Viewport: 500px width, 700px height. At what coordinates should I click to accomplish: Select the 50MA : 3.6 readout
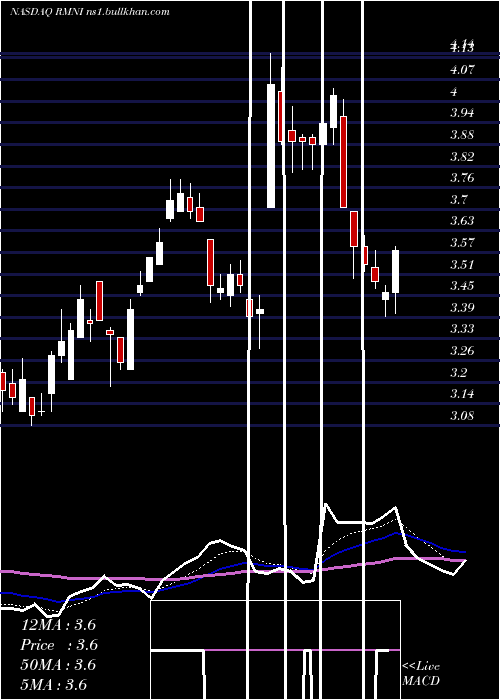coord(58,665)
